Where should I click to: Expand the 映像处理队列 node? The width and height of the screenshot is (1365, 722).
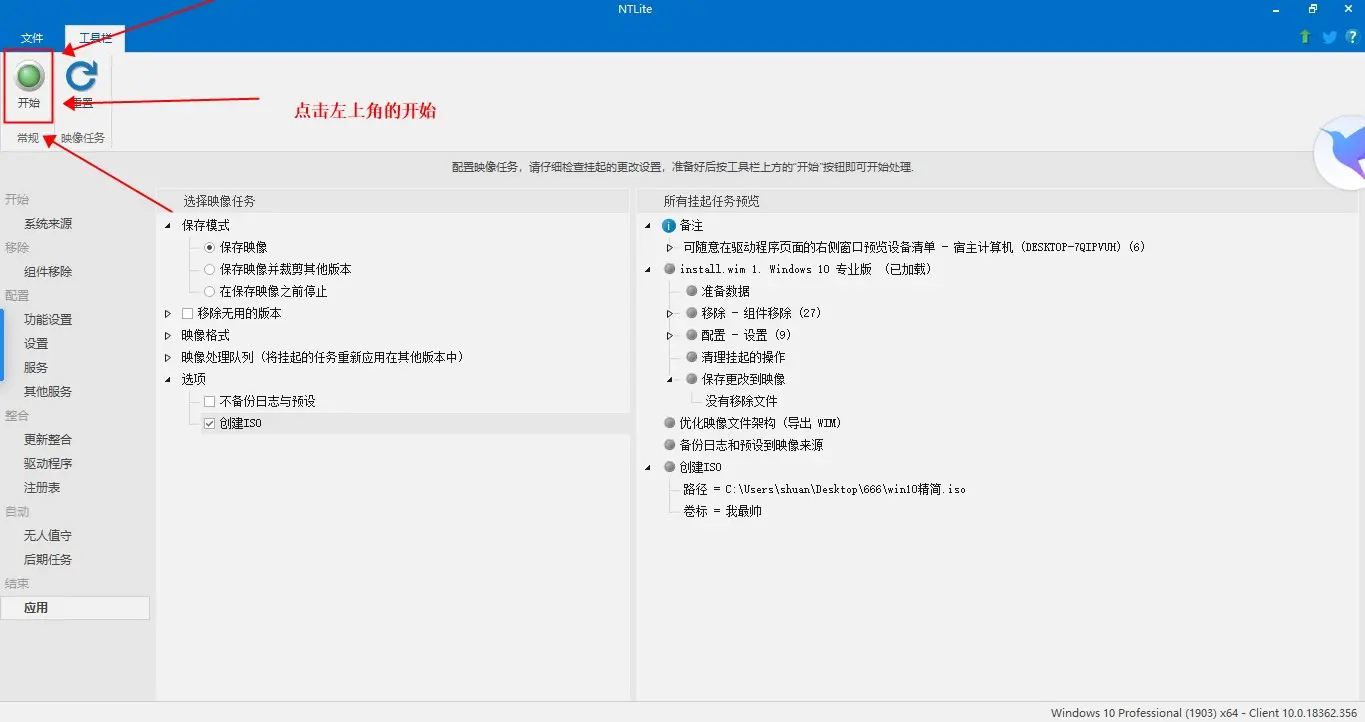click(x=168, y=357)
